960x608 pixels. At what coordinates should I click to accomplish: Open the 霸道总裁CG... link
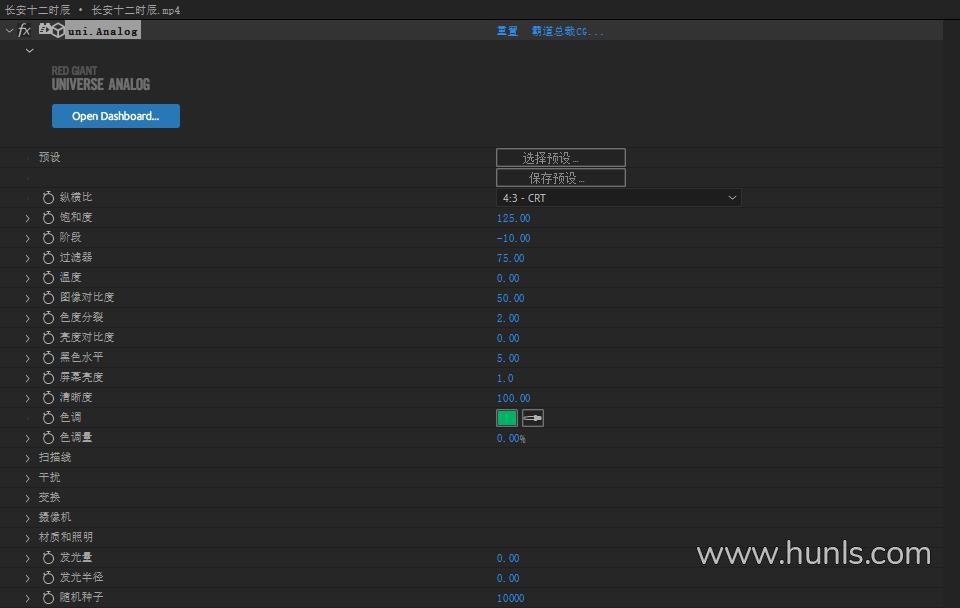(x=567, y=31)
